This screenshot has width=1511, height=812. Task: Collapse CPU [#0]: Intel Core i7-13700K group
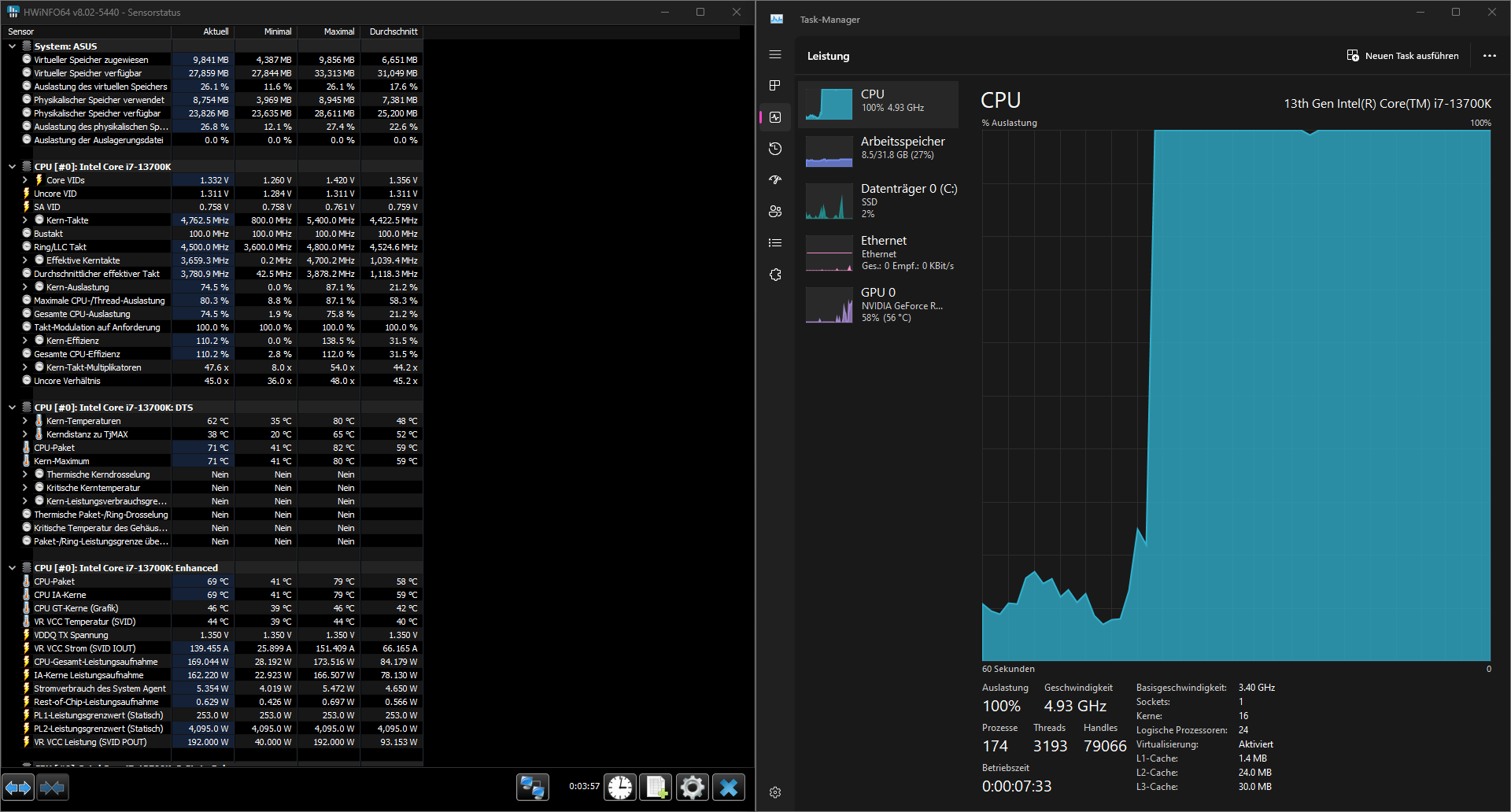12,167
